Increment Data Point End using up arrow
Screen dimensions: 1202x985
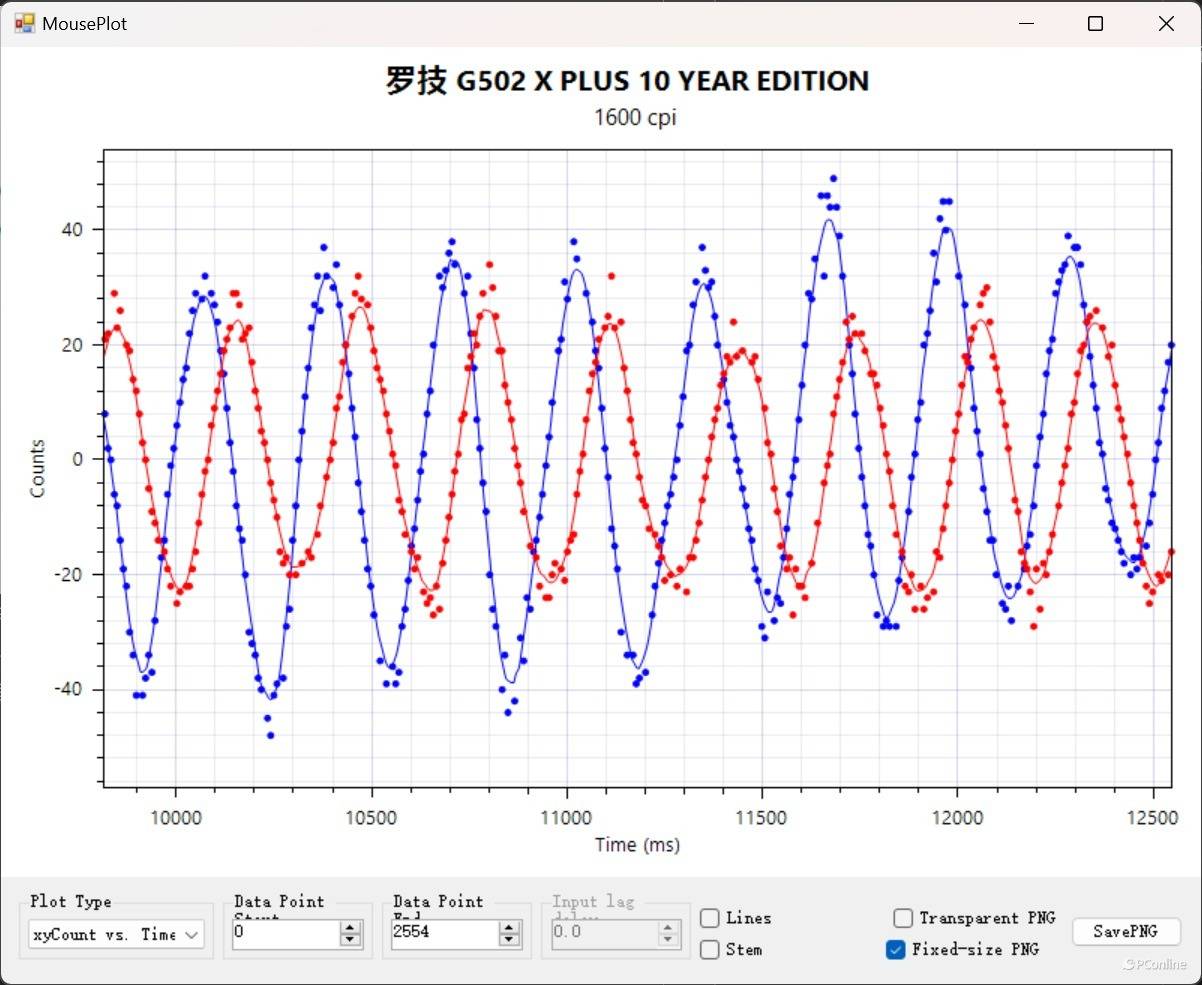pyautogui.click(x=510, y=928)
